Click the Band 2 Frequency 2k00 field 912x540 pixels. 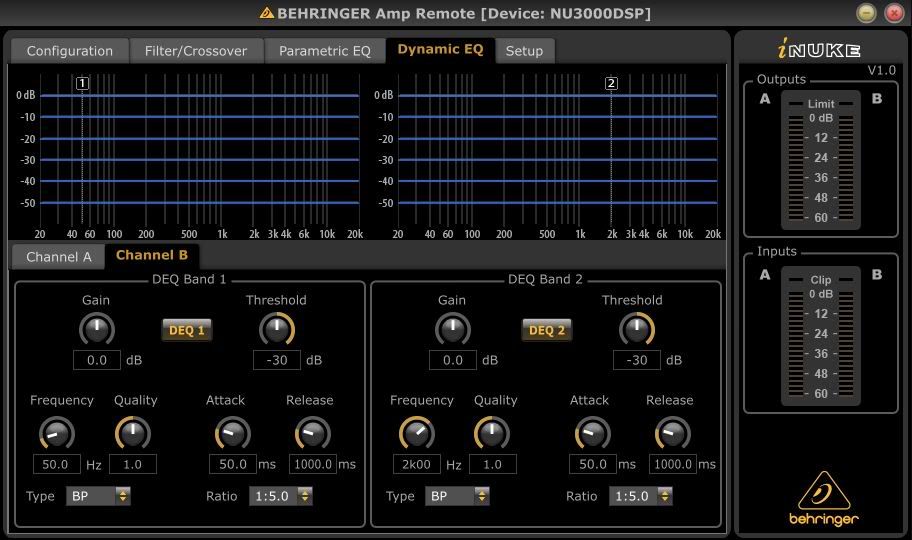[416, 464]
